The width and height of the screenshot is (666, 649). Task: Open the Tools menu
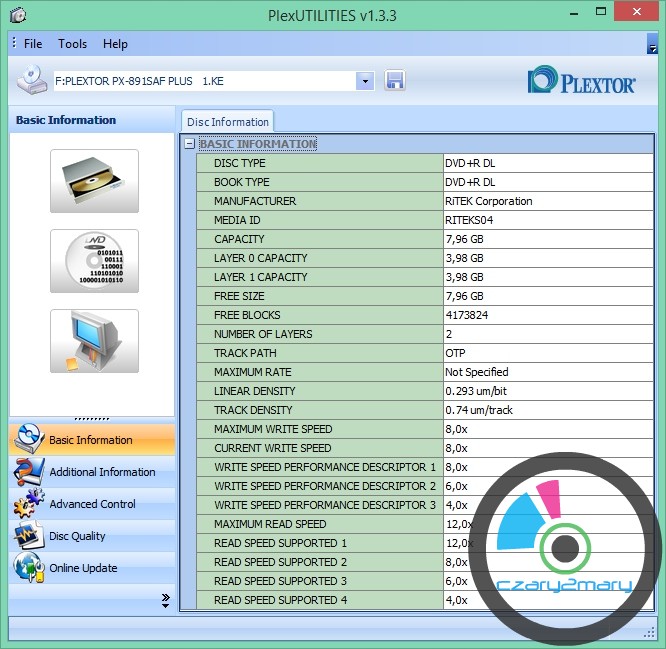click(72, 44)
